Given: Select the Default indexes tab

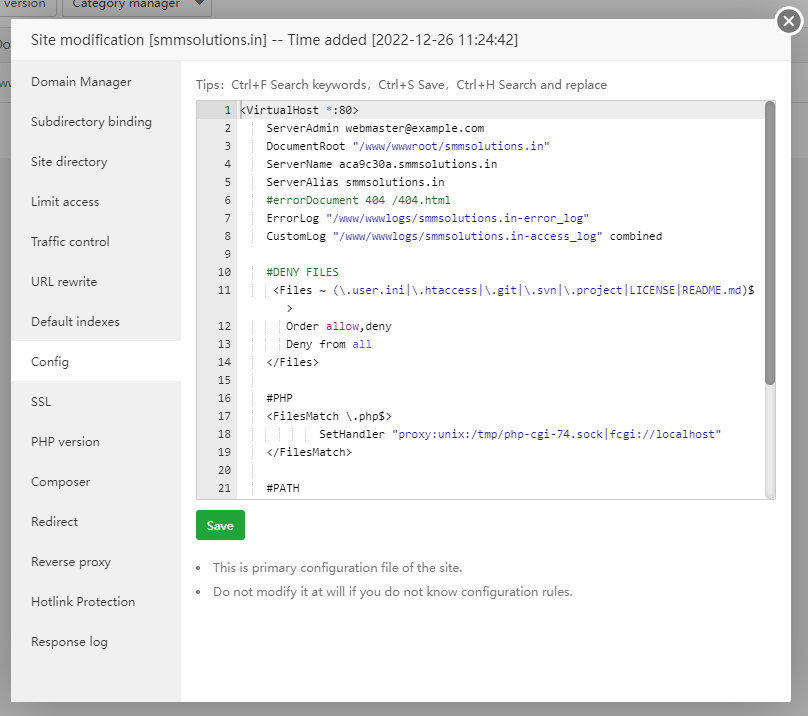Looking at the screenshot, I should coord(75,322).
